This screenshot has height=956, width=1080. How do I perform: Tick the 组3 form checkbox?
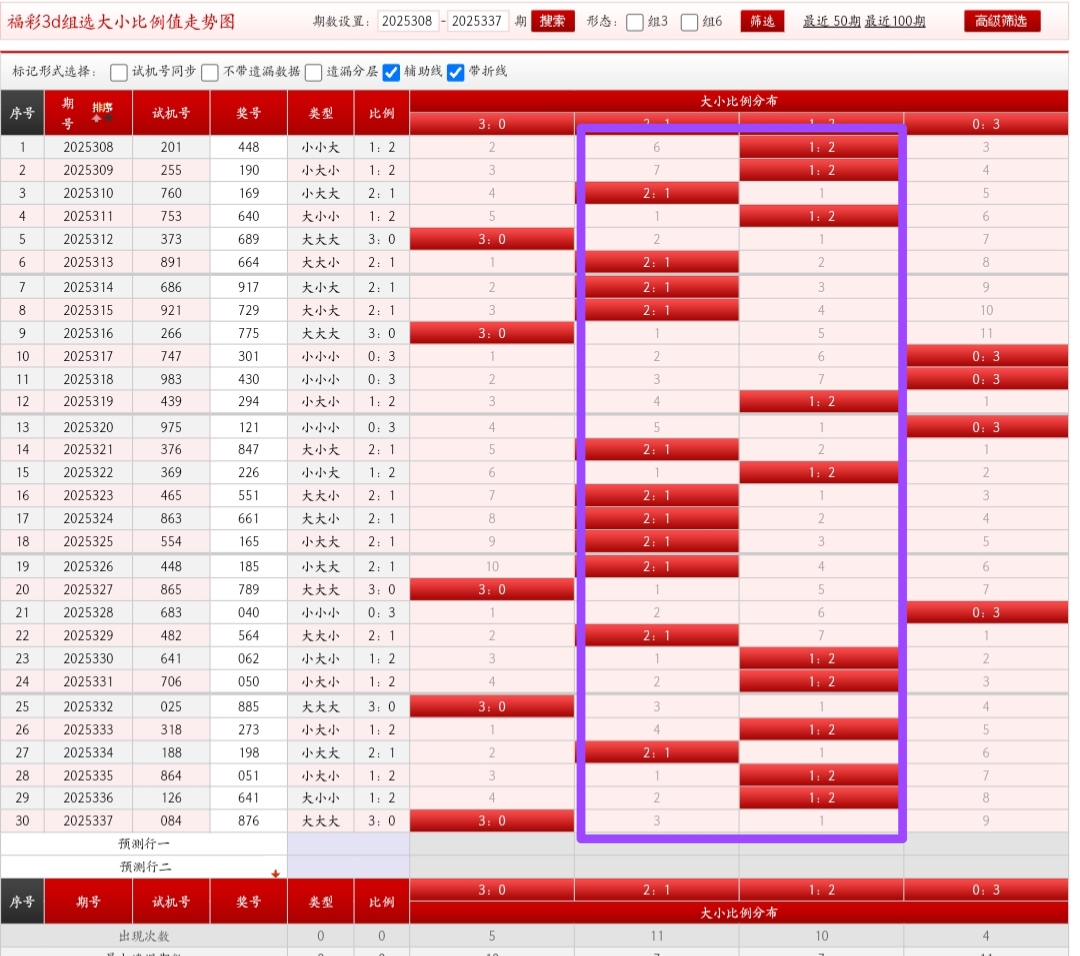[635, 22]
